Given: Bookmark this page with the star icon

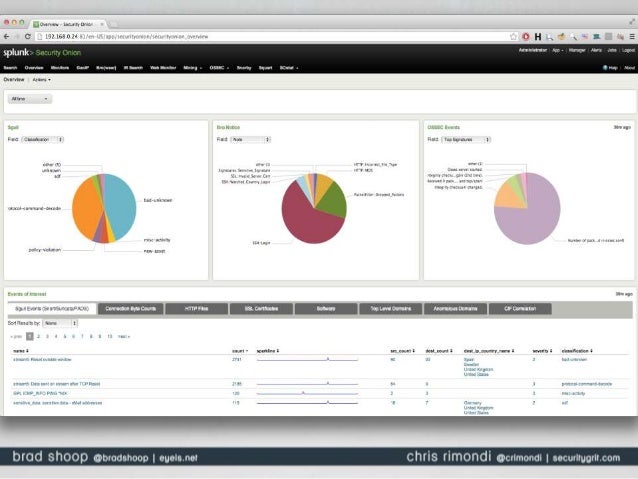Looking at the screenshot, I should 513,37.
